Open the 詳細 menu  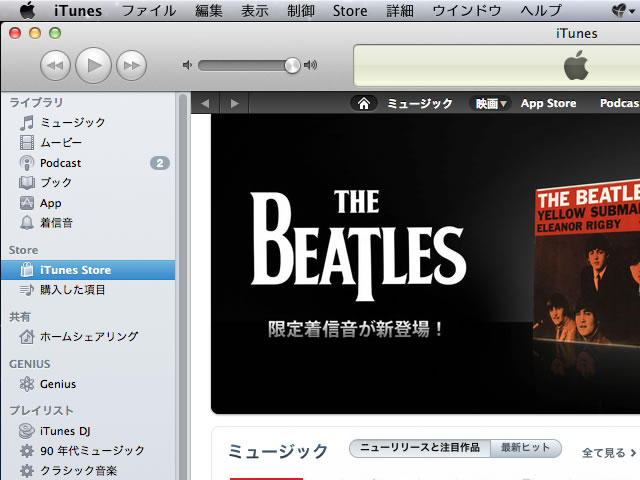[400, 11]
